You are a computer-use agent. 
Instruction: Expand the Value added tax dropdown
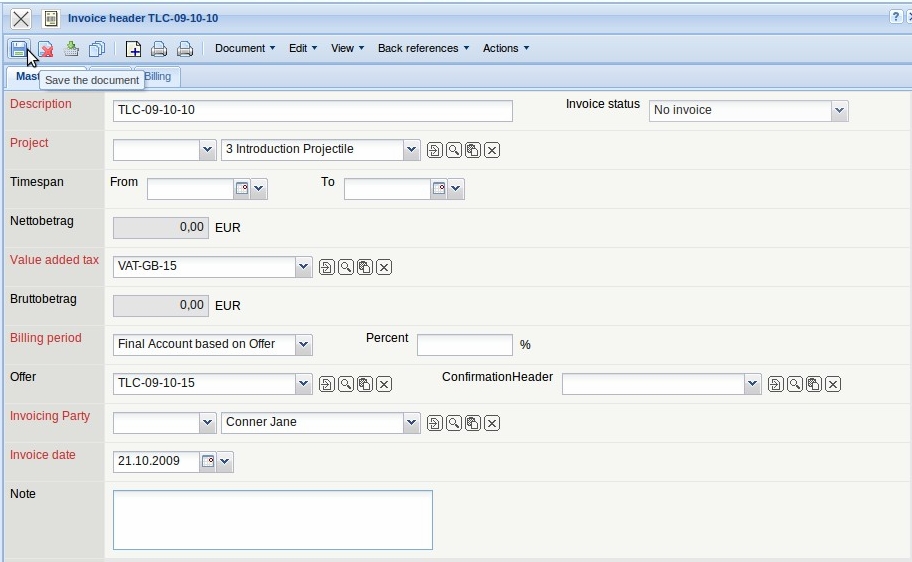(x=304, y=267)
